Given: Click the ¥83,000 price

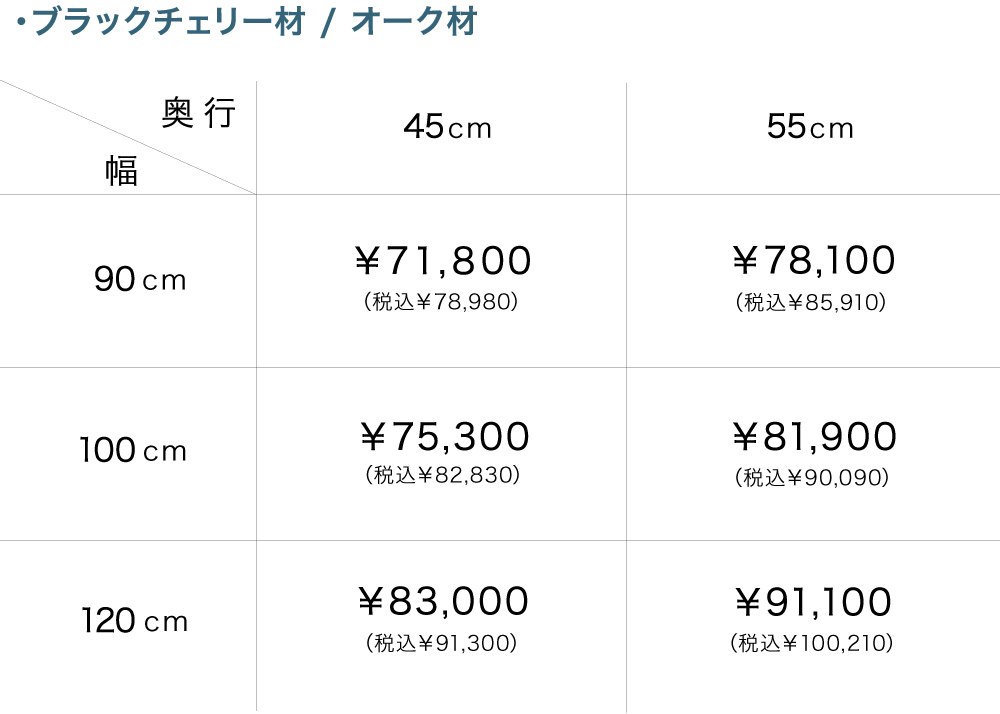Looking at the screenshot, I should coord(443,602).
